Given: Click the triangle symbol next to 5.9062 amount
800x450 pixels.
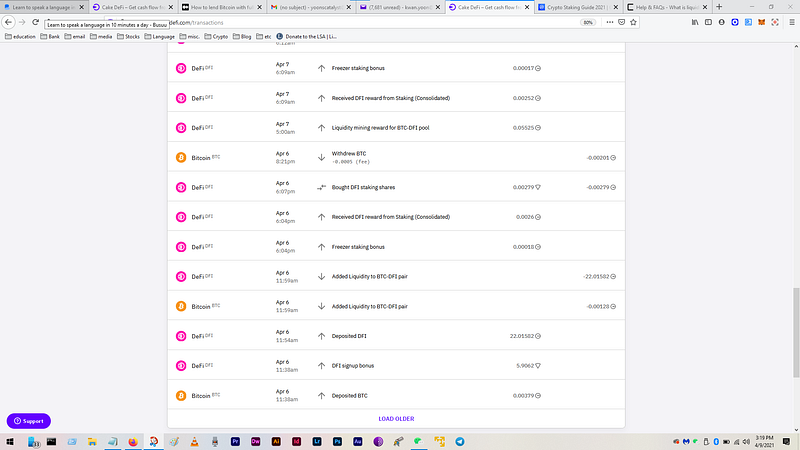Looking at the screenshot, I should (x=538, y=366).
